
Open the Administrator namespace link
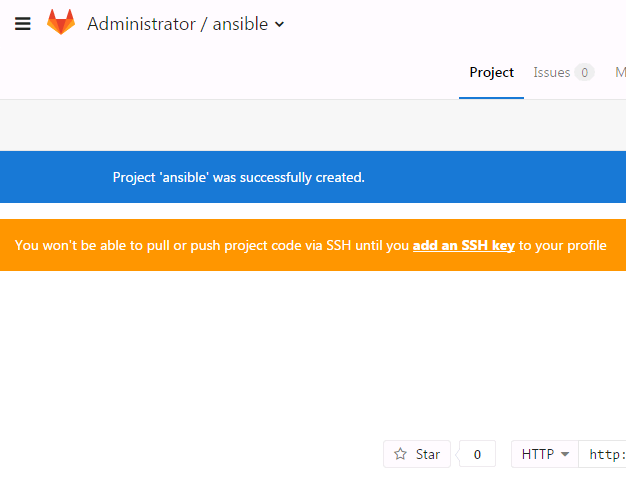(x=141, y=24)
